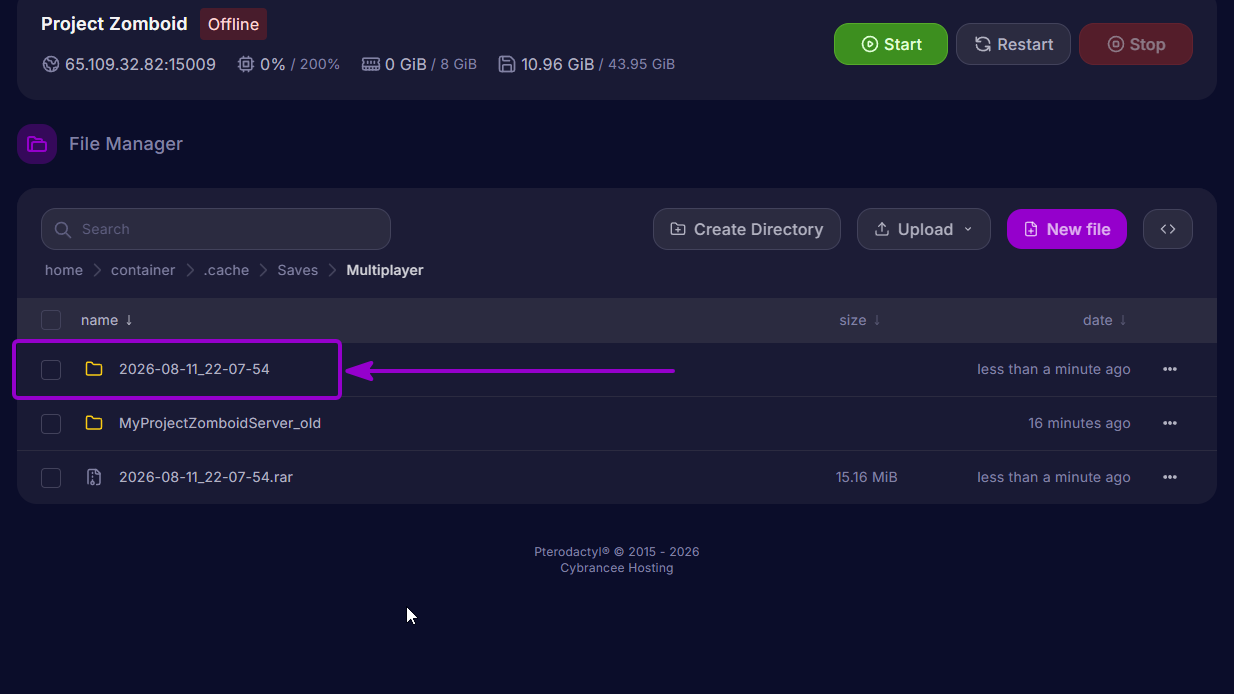Open options menu for MyProjectZomboidServer_old
This screenshot has width=1234, height=694.
click(1170, 423)
